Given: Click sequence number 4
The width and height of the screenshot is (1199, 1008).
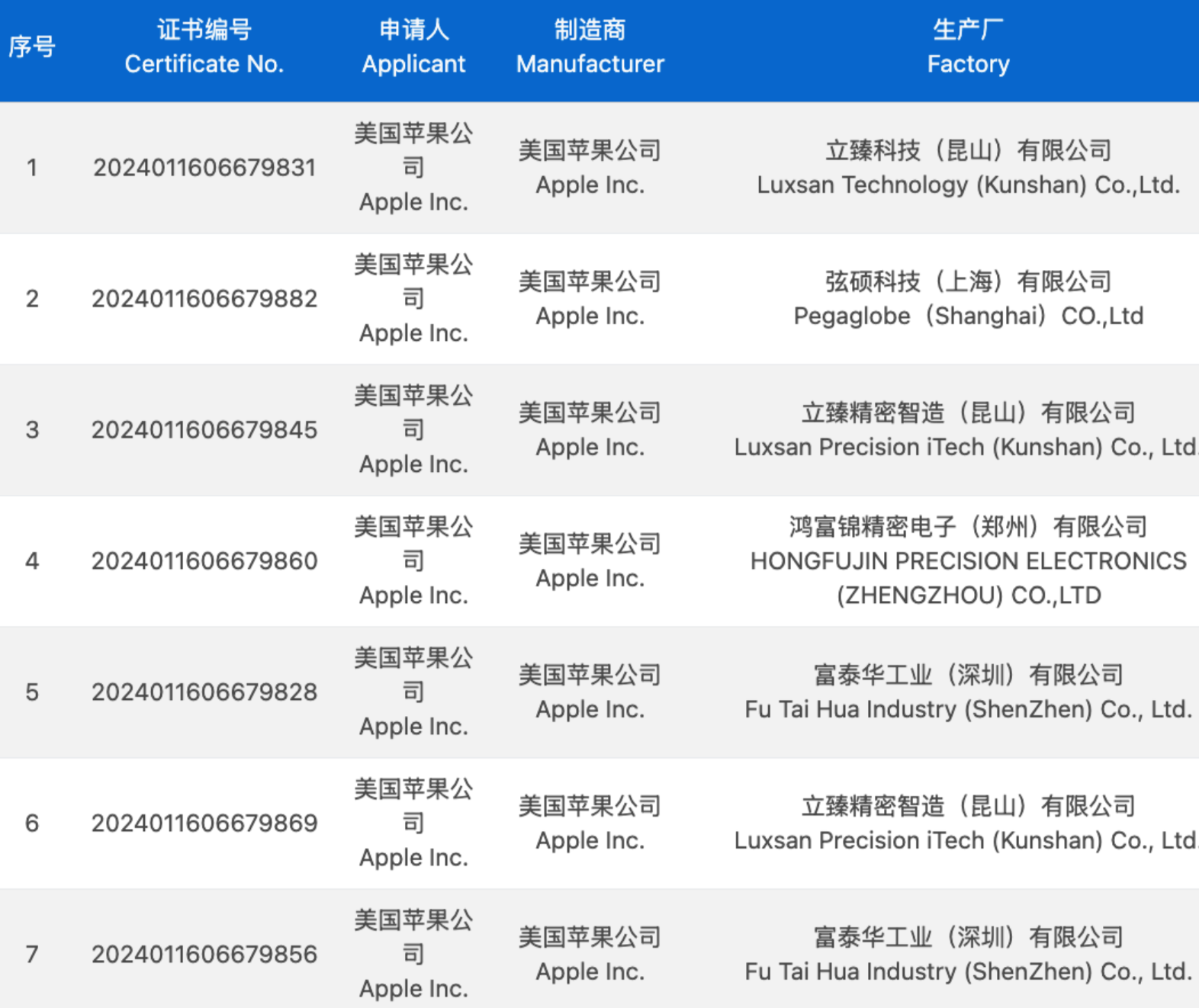Looking at the screenshot, I should 32,561.
